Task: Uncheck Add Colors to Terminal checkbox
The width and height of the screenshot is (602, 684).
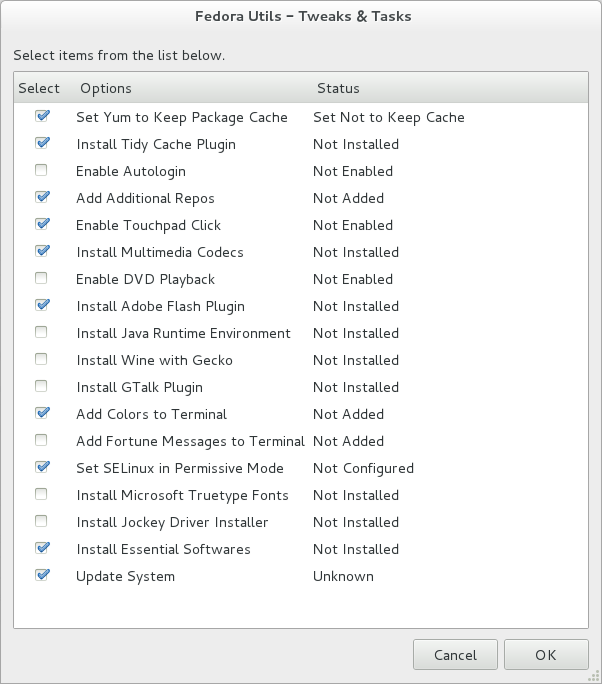Action: click(41, 414)
